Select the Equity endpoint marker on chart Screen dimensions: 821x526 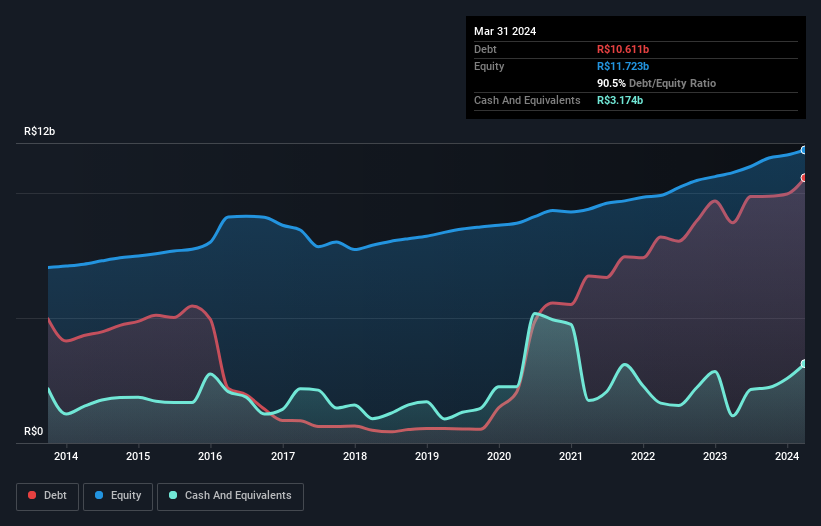(x=804, y=150)
